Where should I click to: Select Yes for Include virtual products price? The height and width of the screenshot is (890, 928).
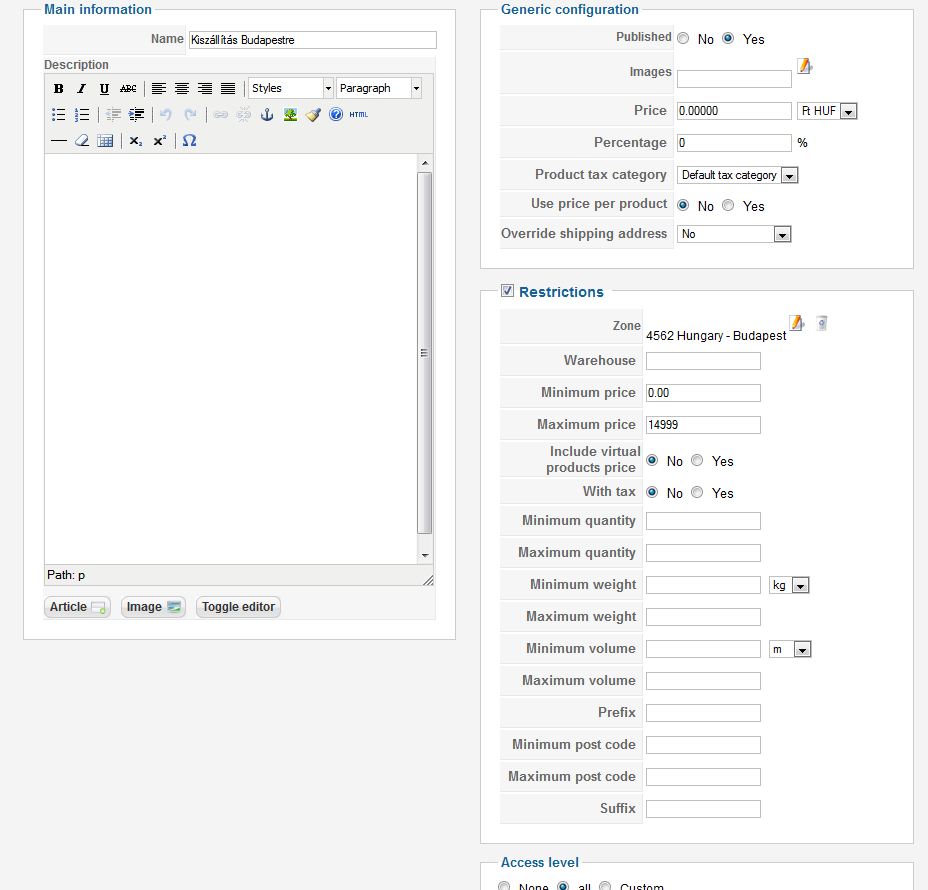click(x=697, y=460)
